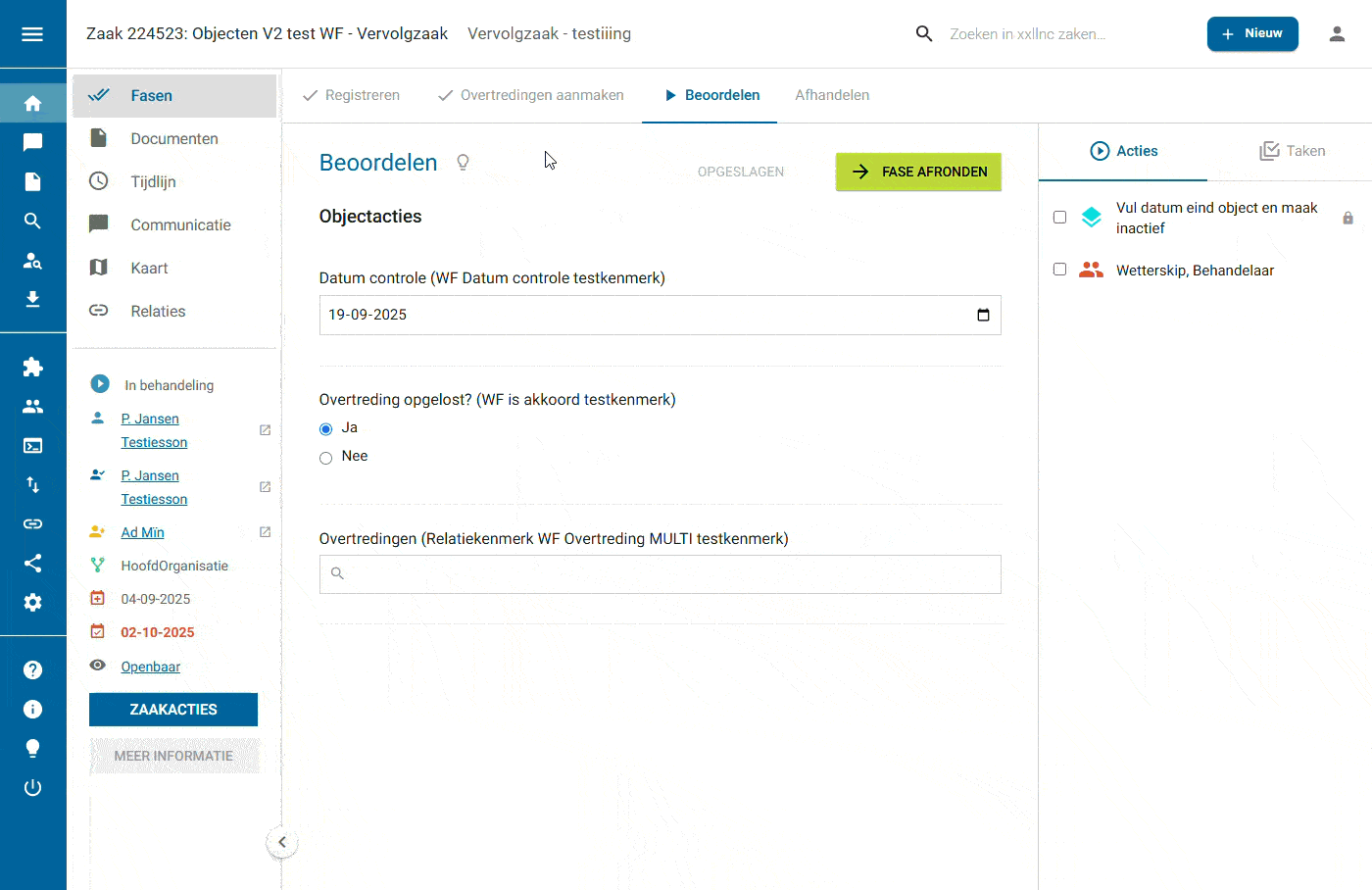The image size is (1372, 890).
Task: Click the lightbulb icon next to Beoordelen
Action: [463, 162]
